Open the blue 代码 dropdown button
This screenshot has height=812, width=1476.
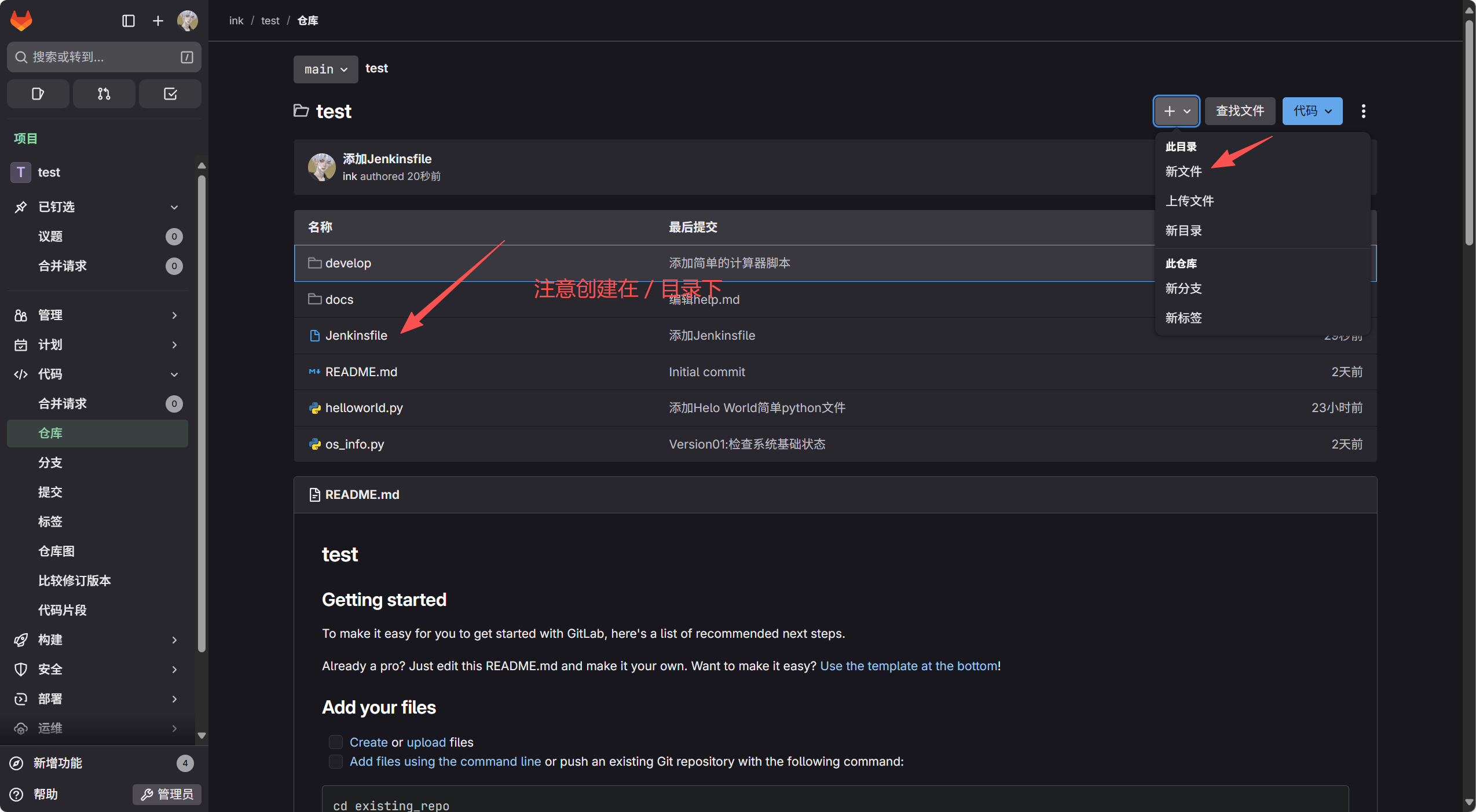1312,111
